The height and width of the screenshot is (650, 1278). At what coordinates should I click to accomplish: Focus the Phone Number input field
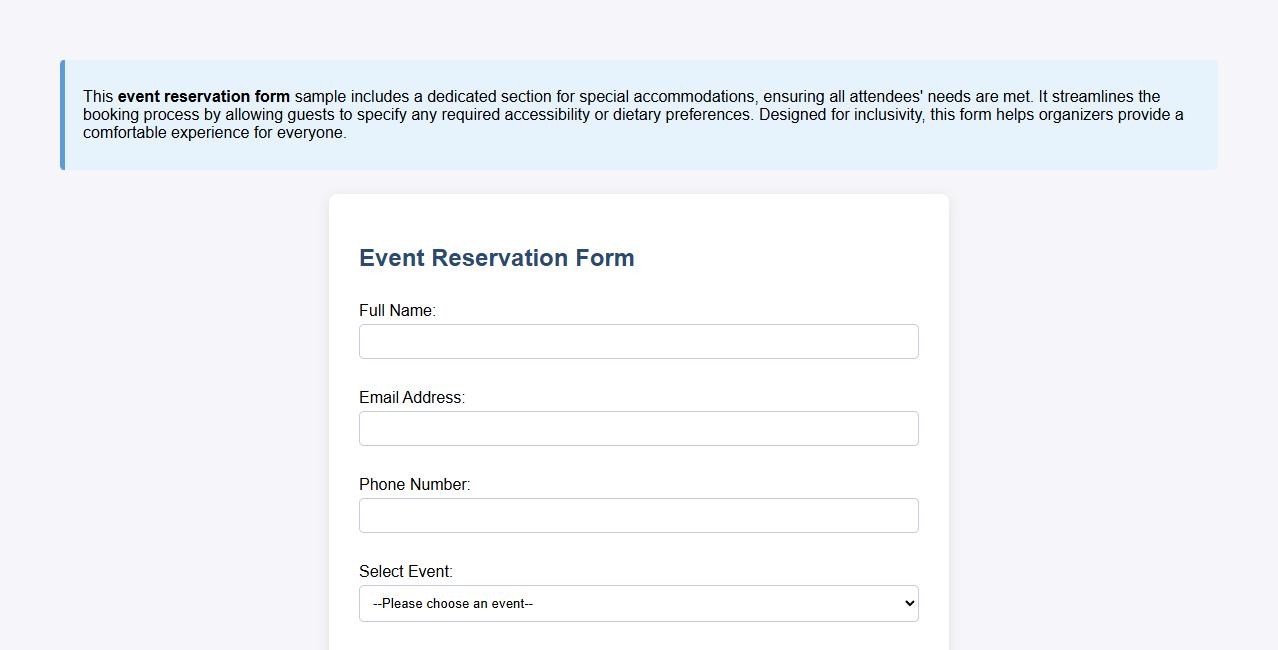point(639,515)
